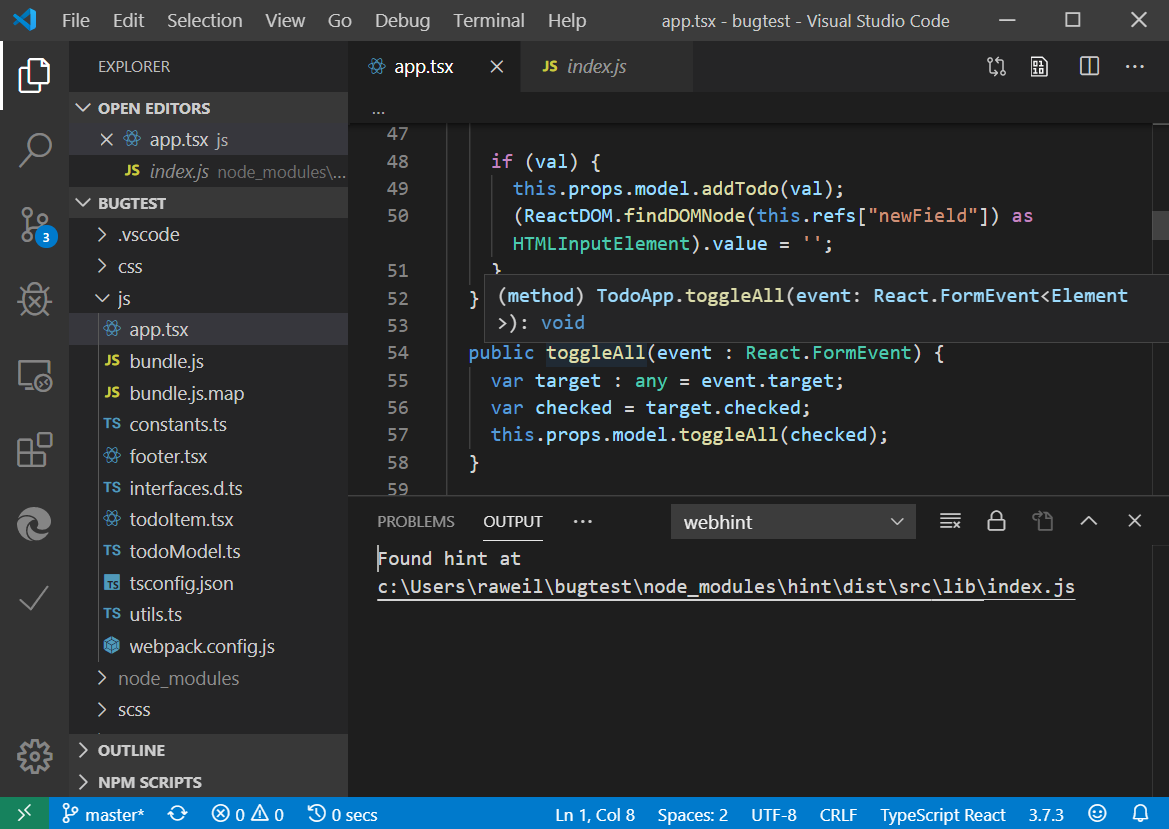
Task: Open the Debug menu
Action: tap(402, 20)
